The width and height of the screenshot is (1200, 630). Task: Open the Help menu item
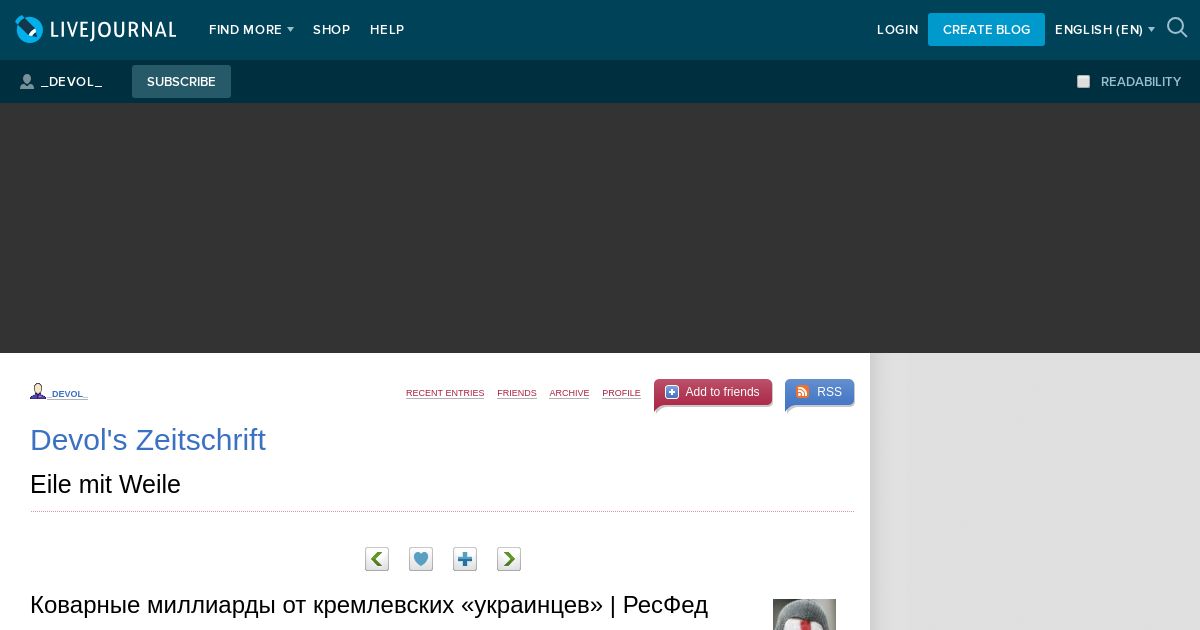click(x=387, y=30)
